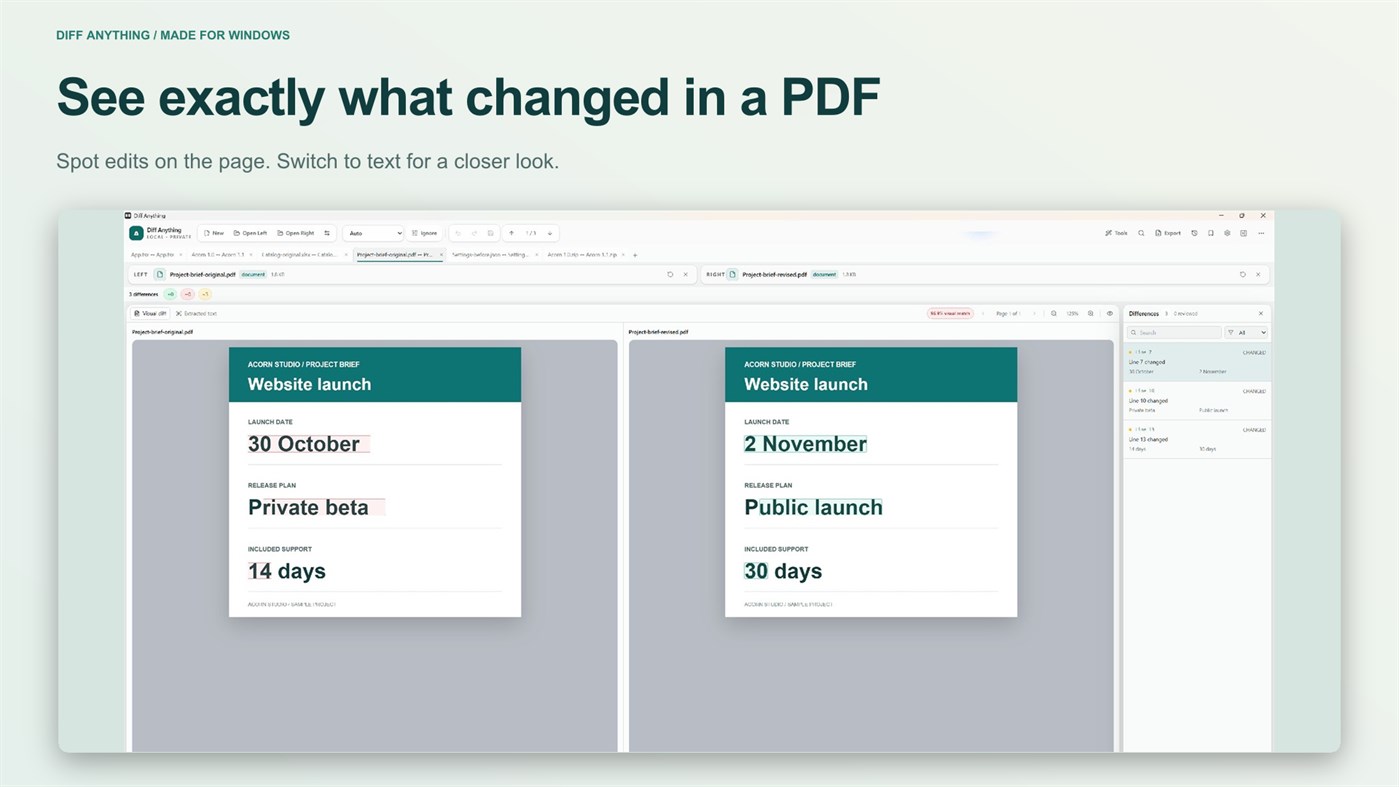Click the redo arrow icon in the toolbar
This screenshot has width=1399, height=787.
coord(474,233)
